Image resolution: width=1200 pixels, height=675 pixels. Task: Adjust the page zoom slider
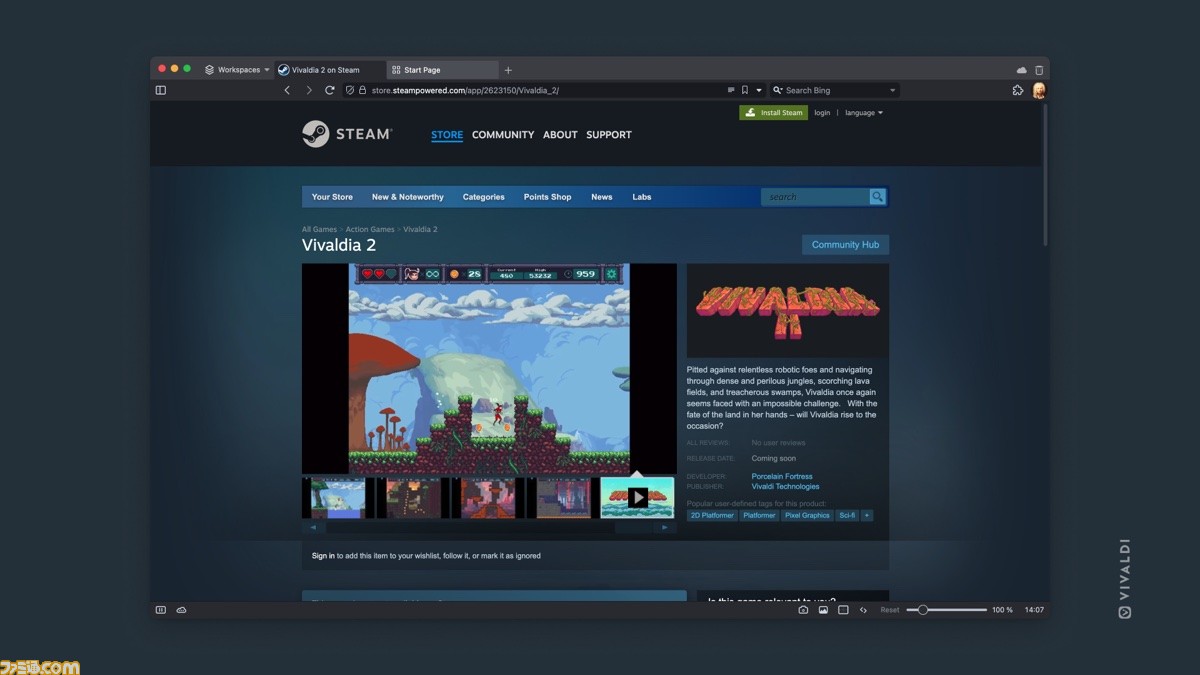(x=947, y=610)
